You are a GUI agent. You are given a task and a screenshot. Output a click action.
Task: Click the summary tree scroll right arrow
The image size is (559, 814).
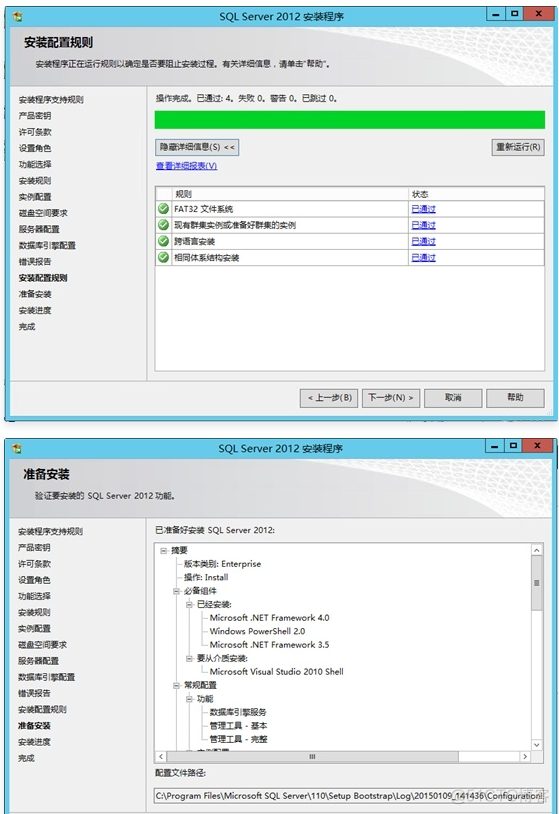[x=525, y=756]
